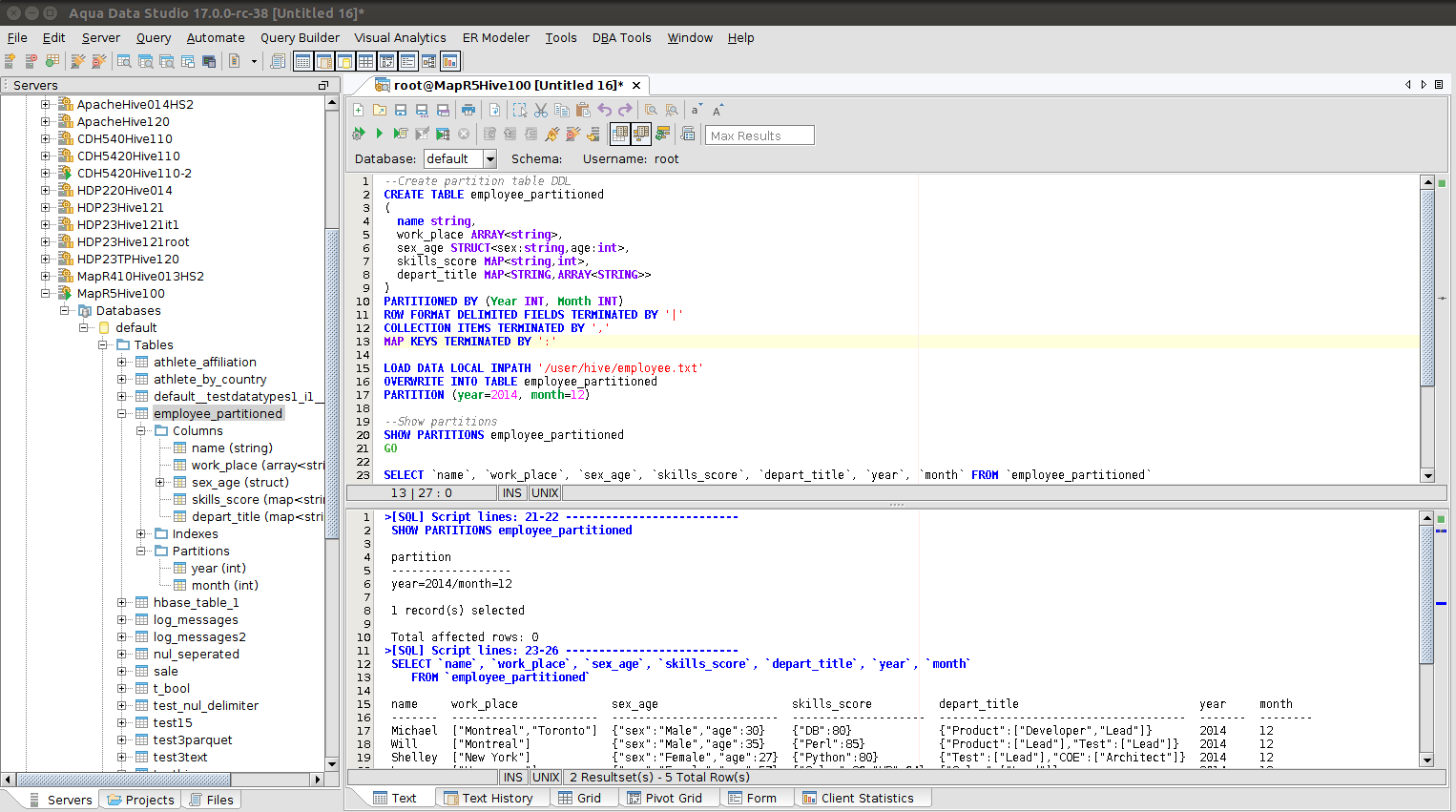The height and width of the screenshot is (812, 1456).
Task: Toggle the INS insert mode indicator in editor
Action: point(511,493)
